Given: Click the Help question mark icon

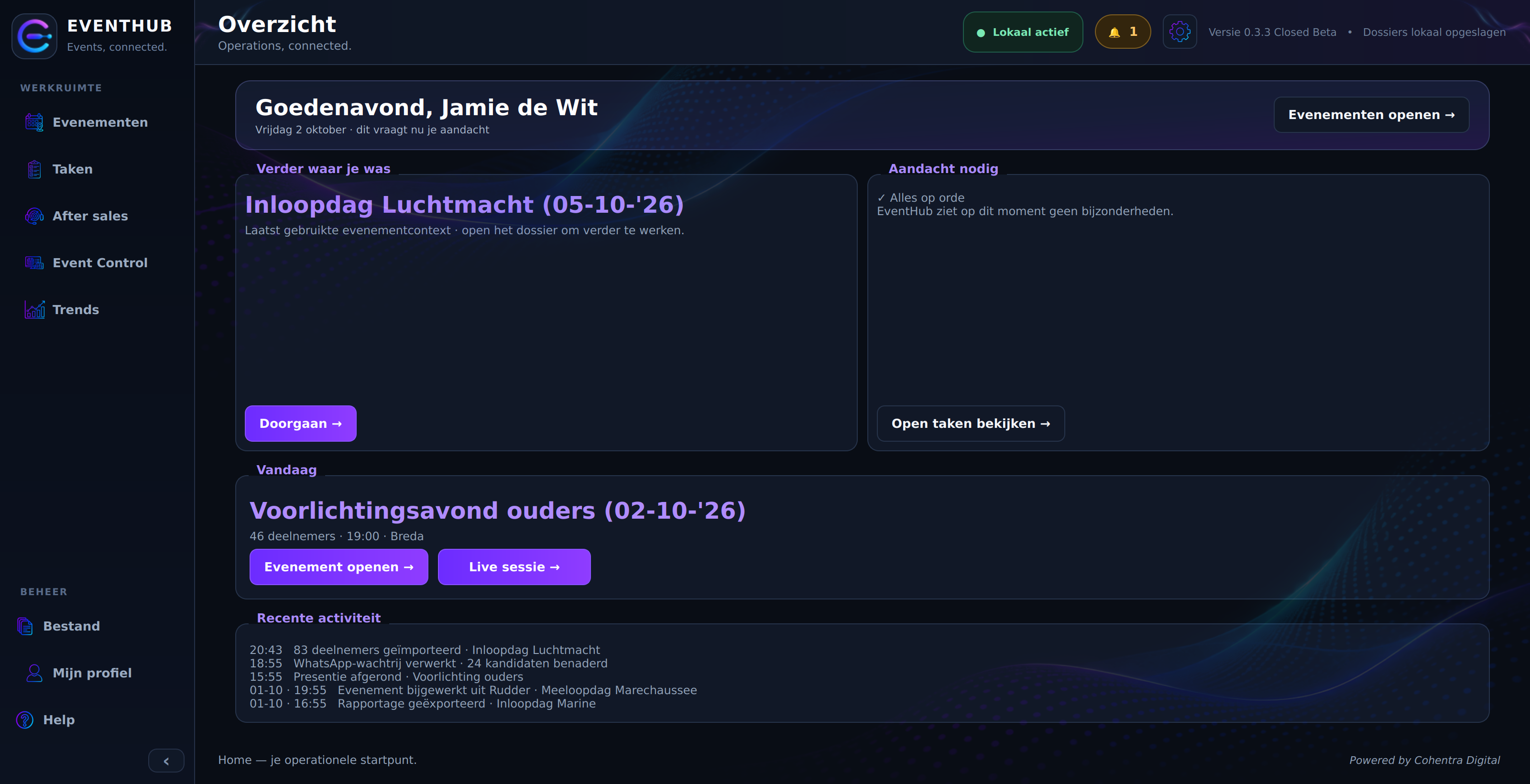Looking at the screenshot, I should click(25, 720).
